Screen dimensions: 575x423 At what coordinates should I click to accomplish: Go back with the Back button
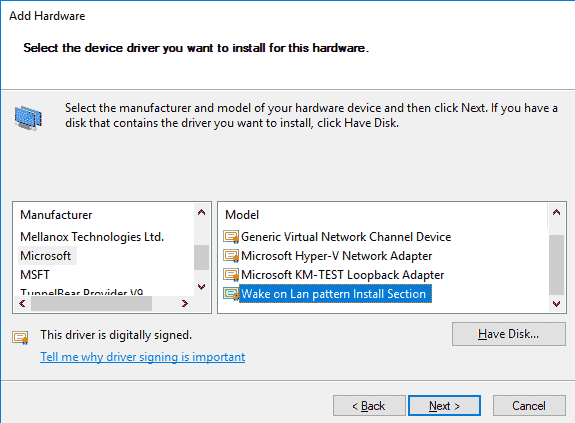(x=369, y=405)
